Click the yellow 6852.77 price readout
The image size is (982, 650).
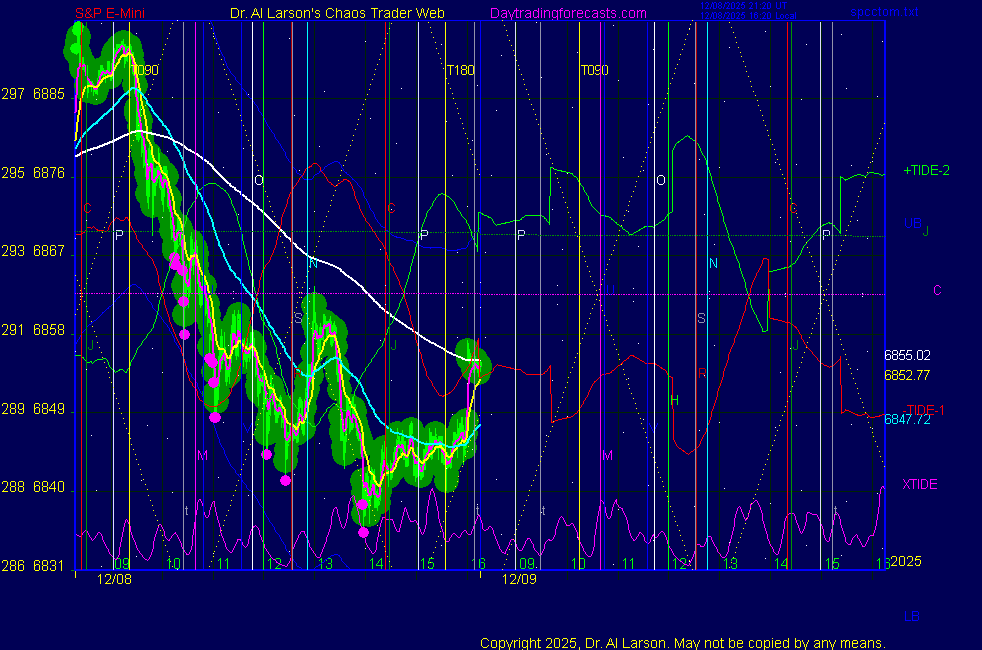(x=907, y=376)
